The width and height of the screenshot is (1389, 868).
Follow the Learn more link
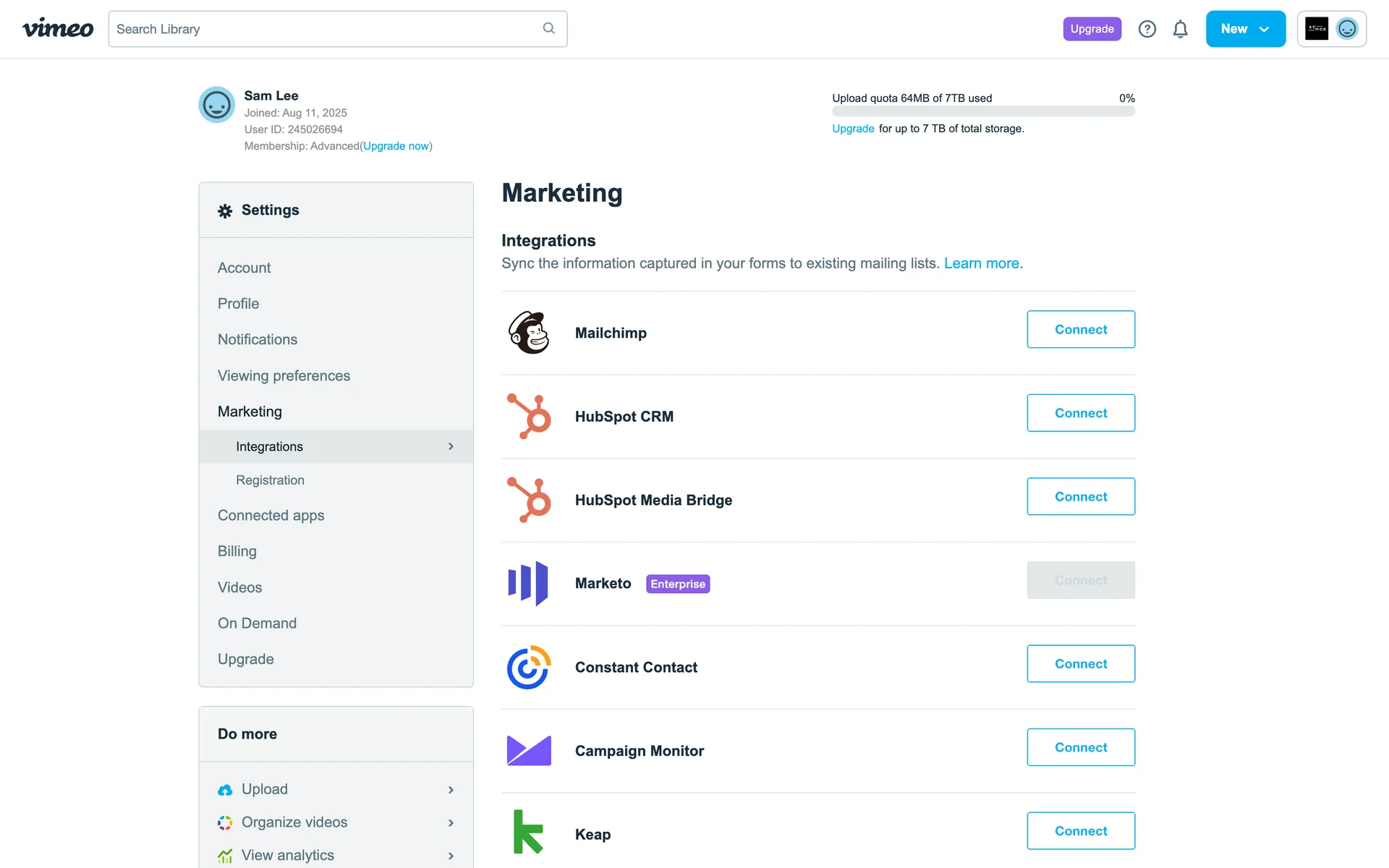[981, 263]
